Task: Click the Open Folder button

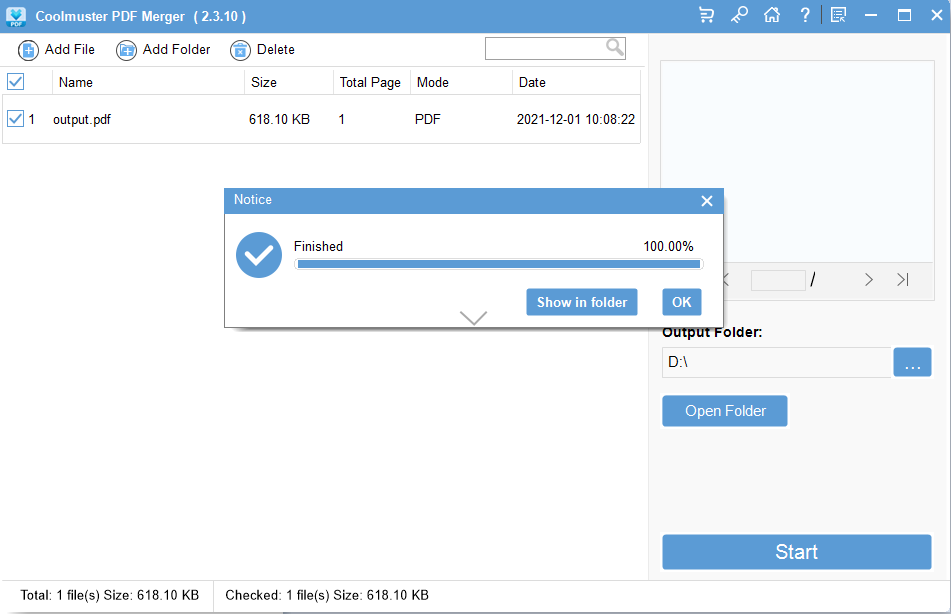Action: click(725, 411)
